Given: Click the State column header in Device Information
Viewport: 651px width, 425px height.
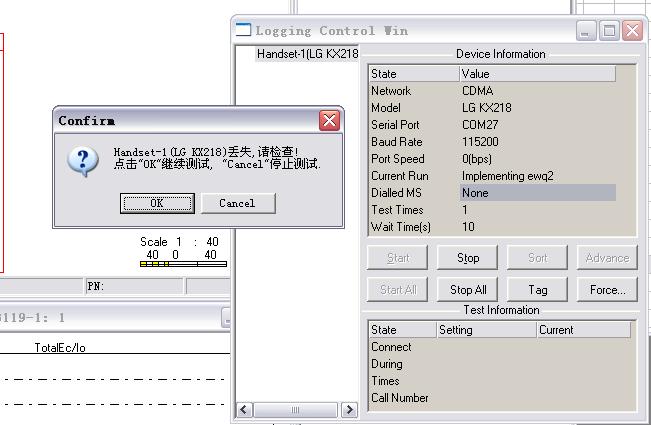Looking at the screenshot, I should pyautogui.click(x=414, y=74).
